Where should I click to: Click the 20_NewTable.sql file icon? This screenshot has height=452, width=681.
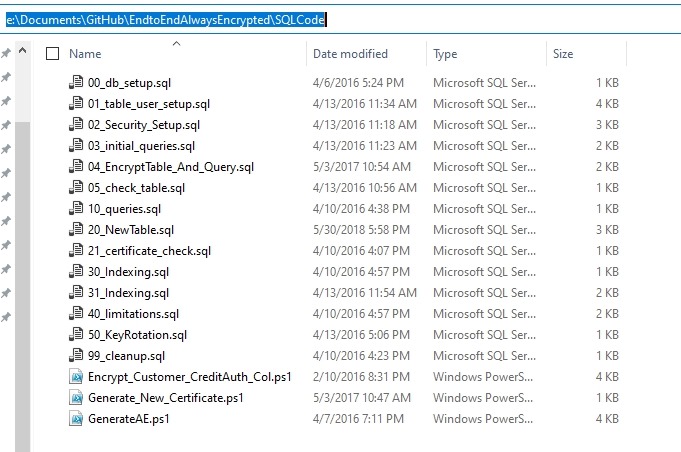point(77,230)
